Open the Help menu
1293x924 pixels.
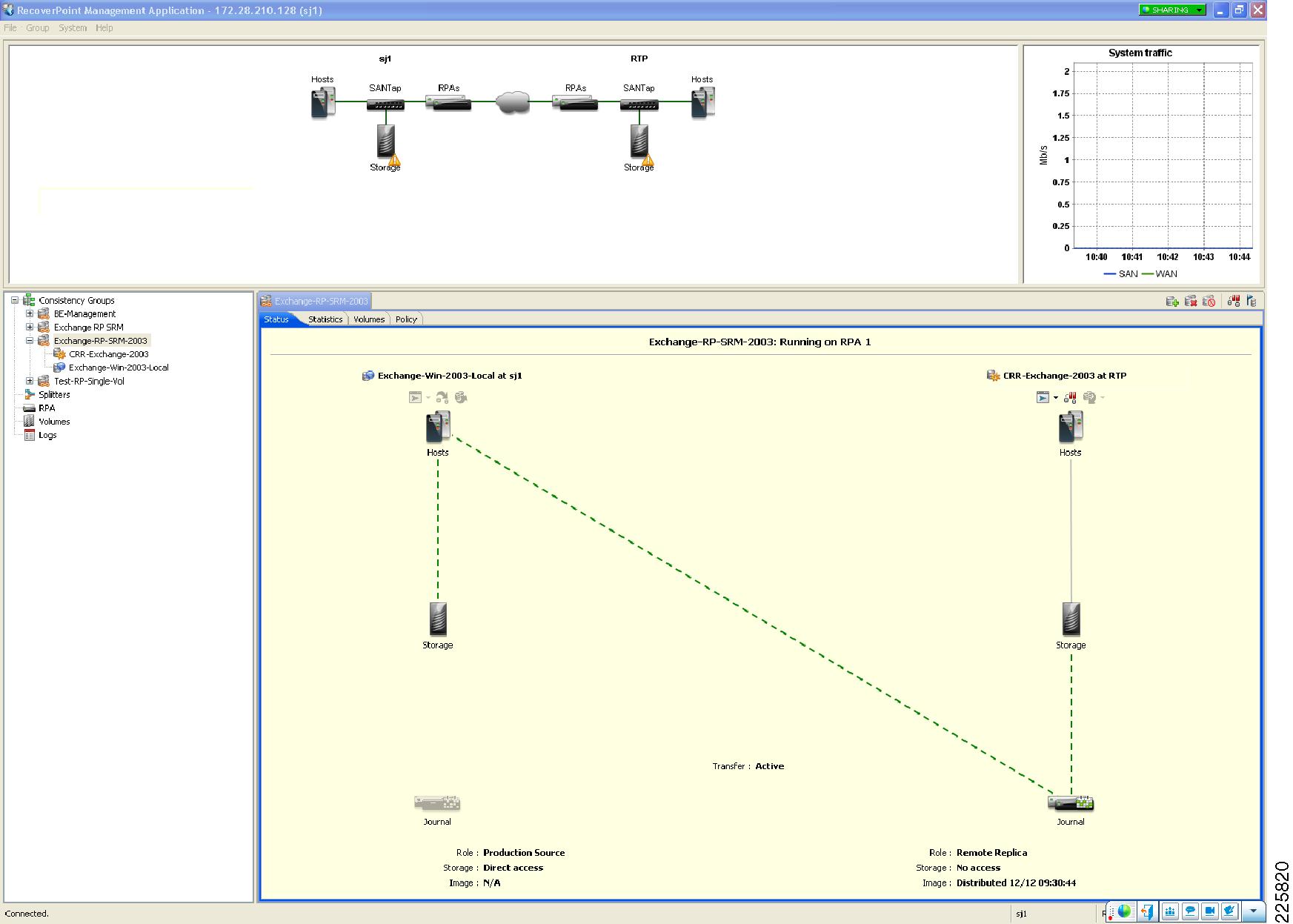click(x=104, y=27)
